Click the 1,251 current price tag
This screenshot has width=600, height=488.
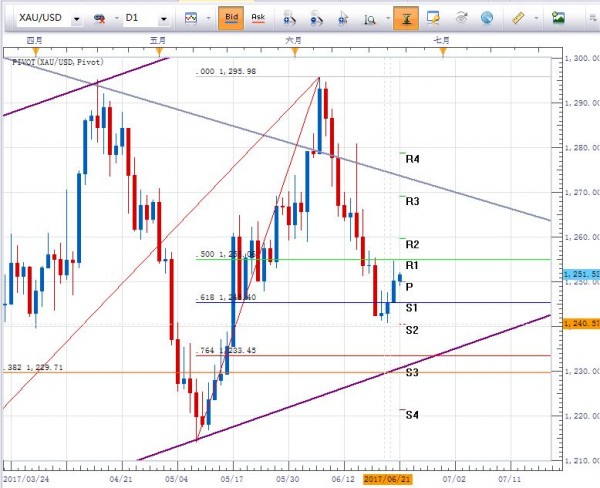point(581,274)
